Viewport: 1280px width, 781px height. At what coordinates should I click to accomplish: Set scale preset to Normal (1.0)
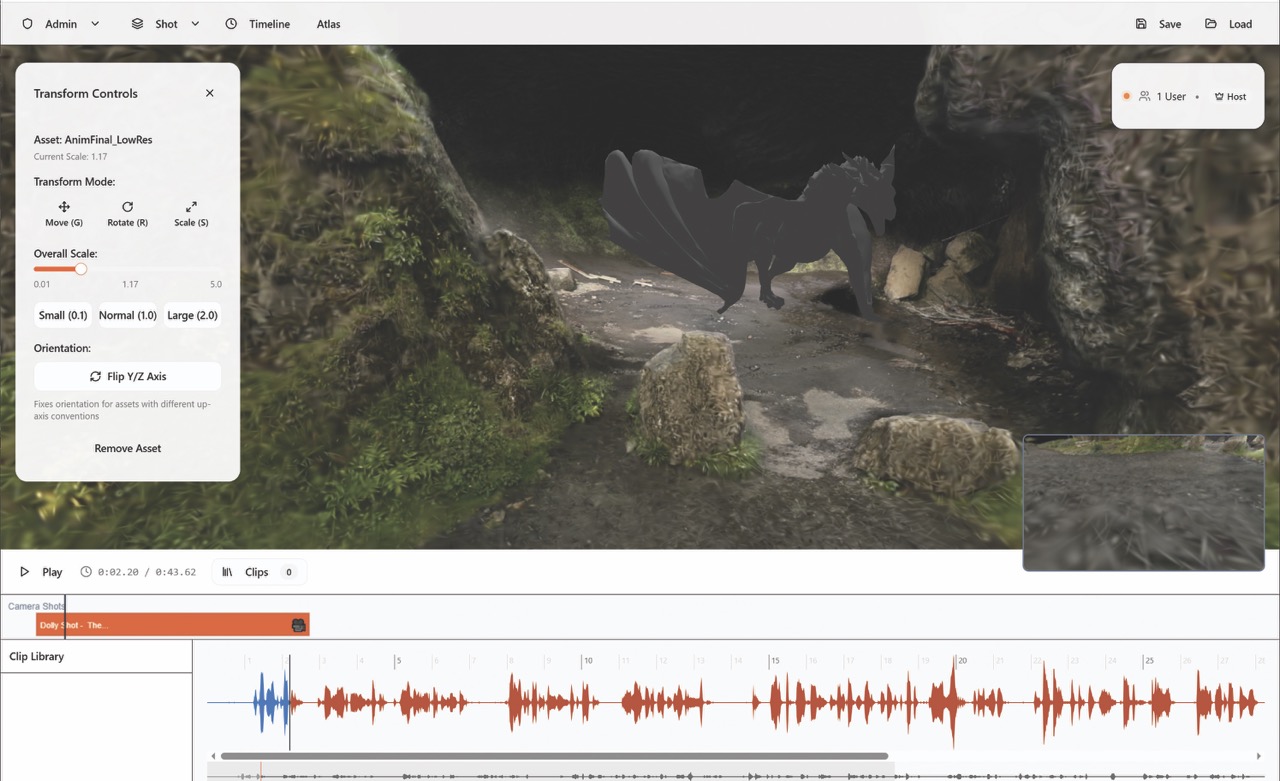[127, 315]
